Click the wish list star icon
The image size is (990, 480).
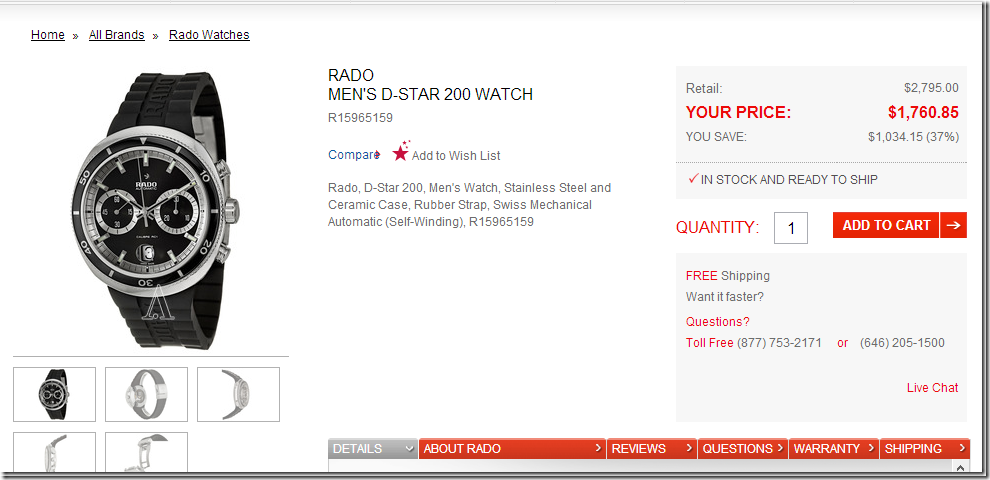(401, 151)
